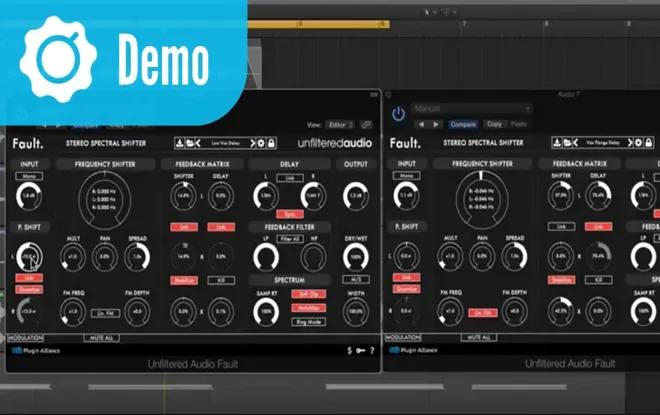660x415 pixels.
Task: Open settings gear in Vox Flange Delay window
Action: click(638, 143)
